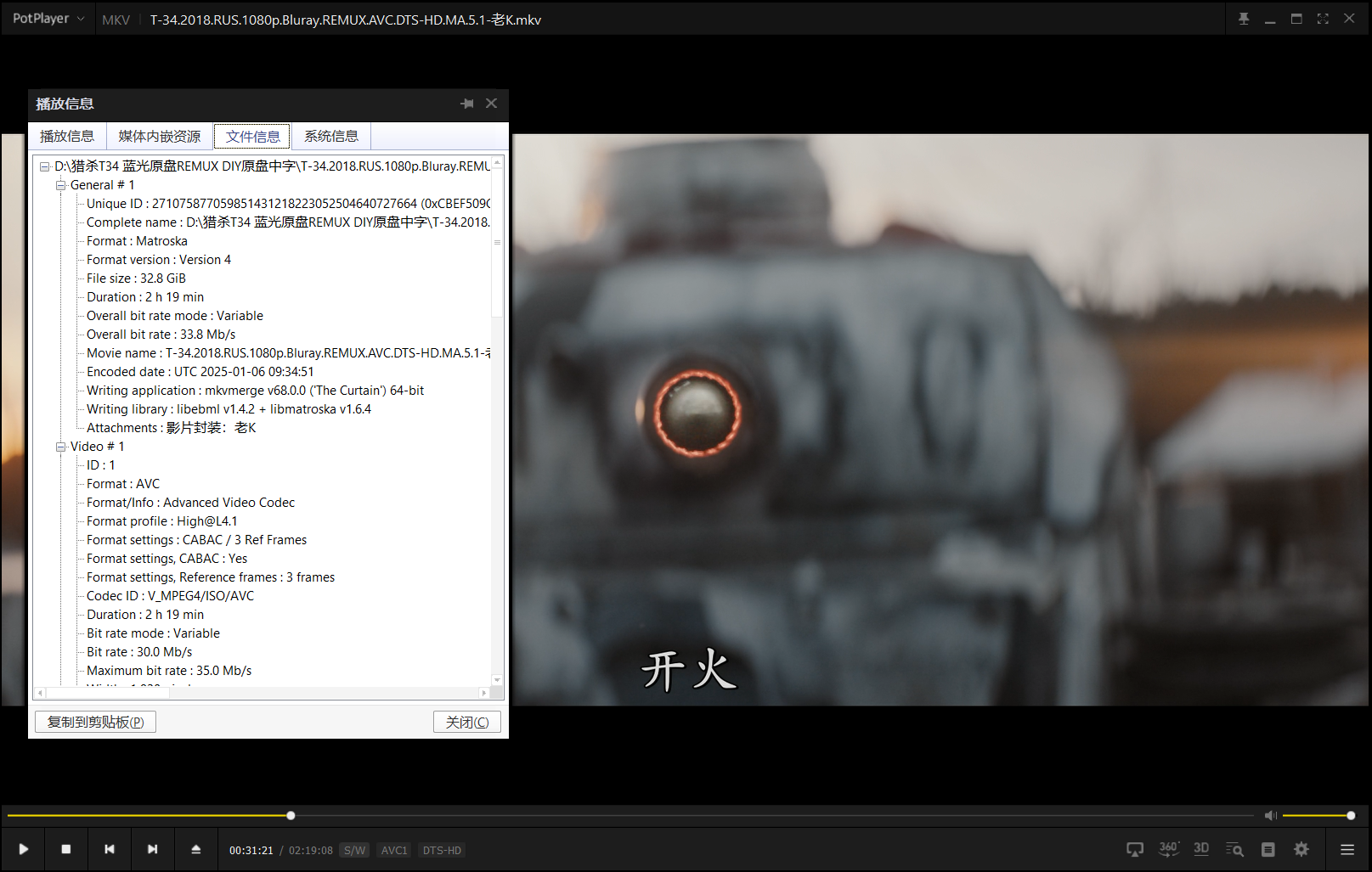Switch to the 媒体内嵌资源 tab

160,136
